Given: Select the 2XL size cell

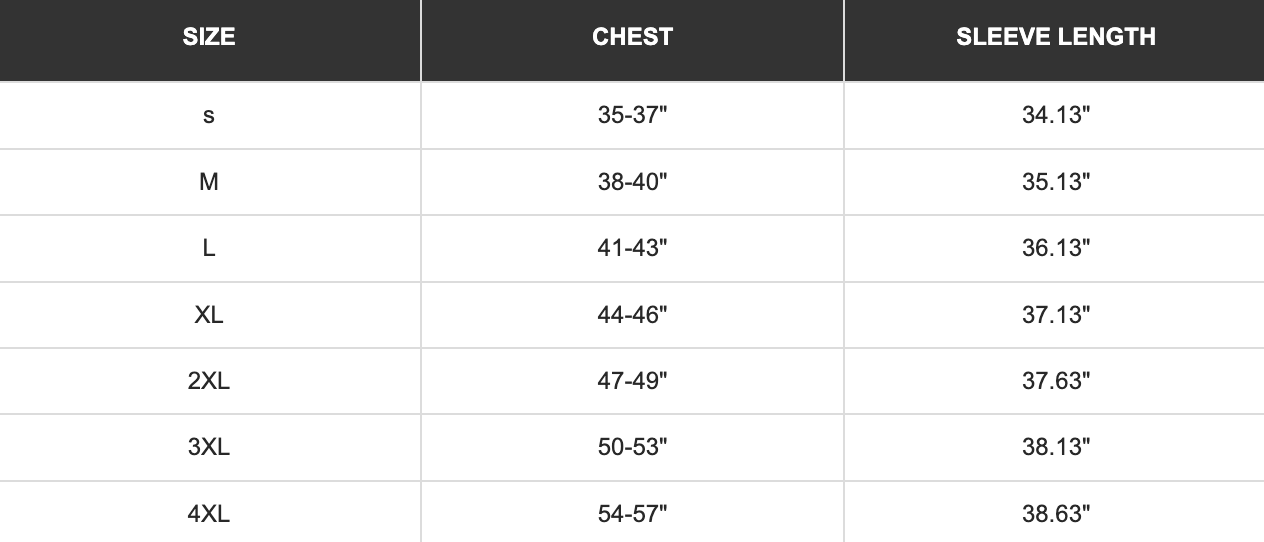Looking at the screenshot, I should [209, 381].
